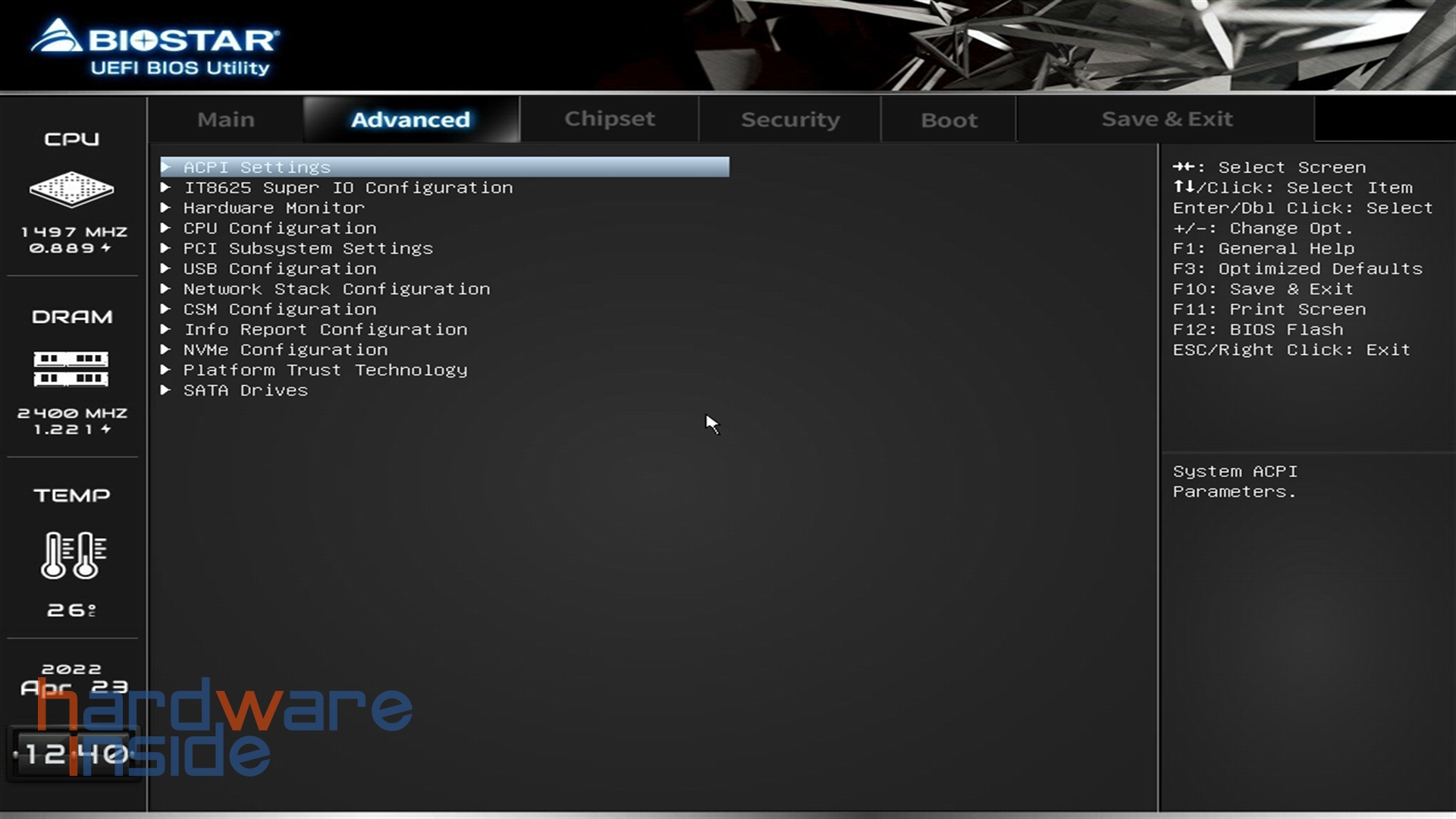The width and height of the screenshot is (1456, 819).
Task: Open CPU Configuration submenu
Action: [280, 228]
